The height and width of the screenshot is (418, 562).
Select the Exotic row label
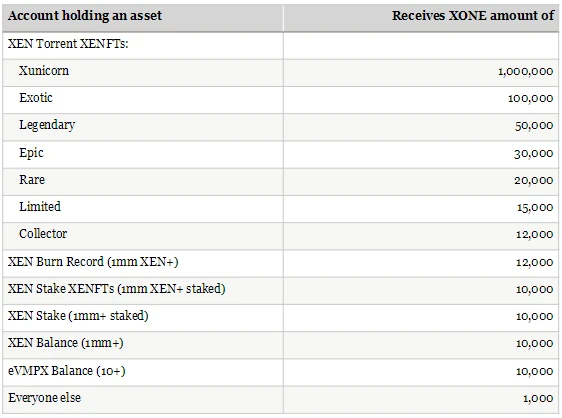pyautogui.click(x=36, y=98)
